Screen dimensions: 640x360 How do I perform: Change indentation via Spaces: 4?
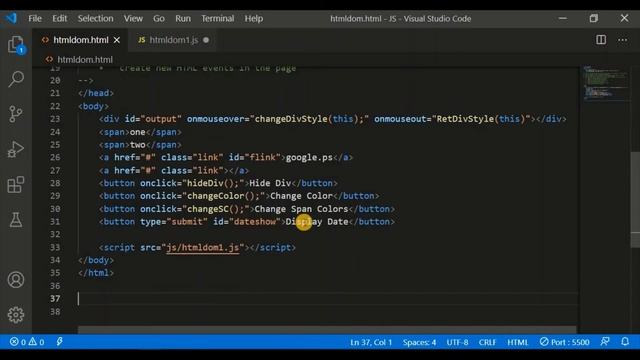coord(419,342)
